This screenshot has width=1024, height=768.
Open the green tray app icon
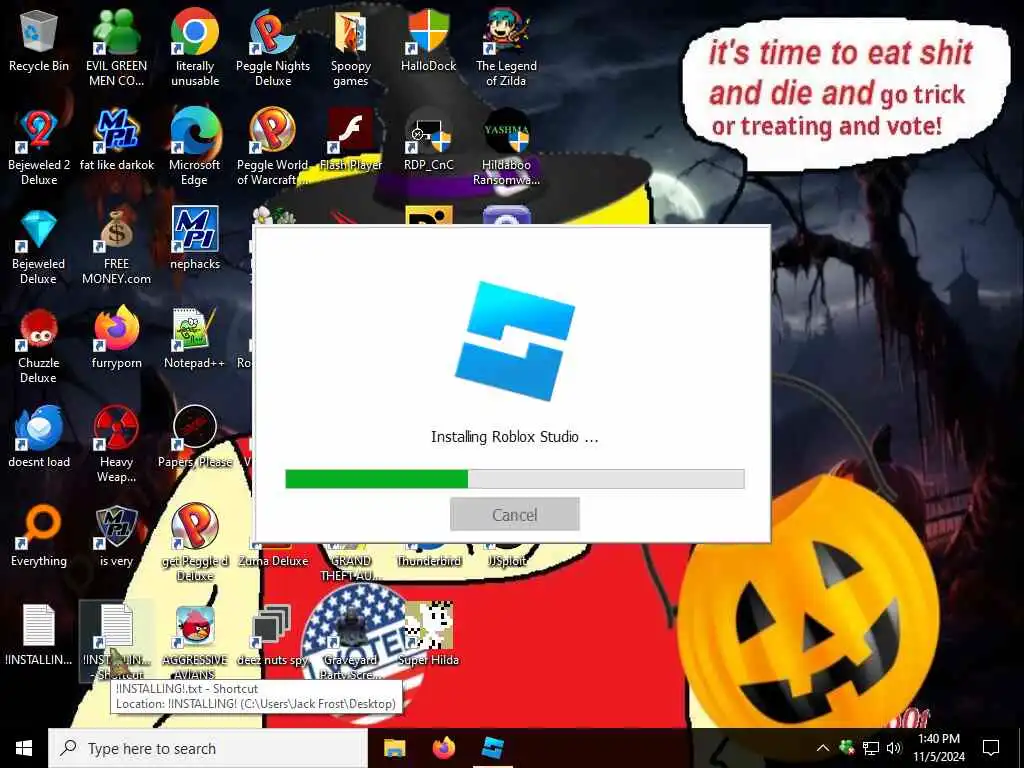(847, 747)
